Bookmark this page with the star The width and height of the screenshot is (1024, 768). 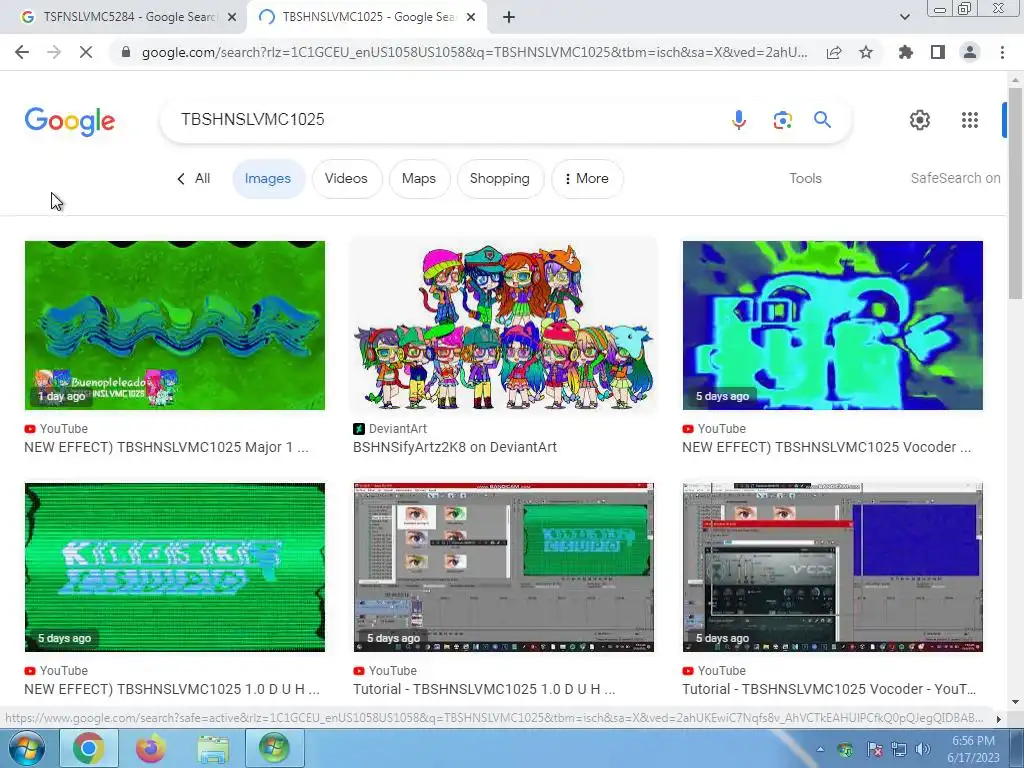[866, 52]
